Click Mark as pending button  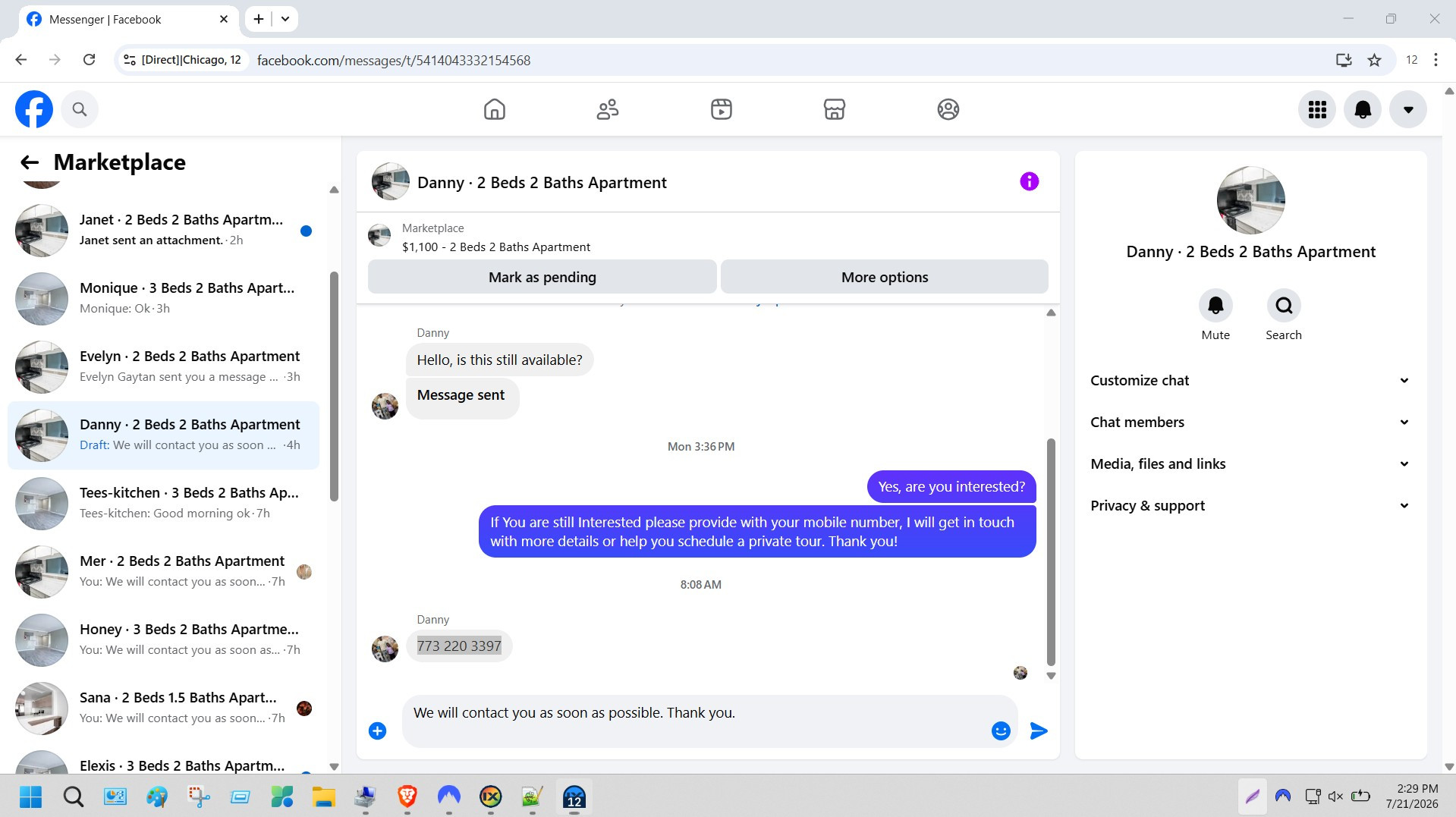pyautogui.click(x=542, y=277)
